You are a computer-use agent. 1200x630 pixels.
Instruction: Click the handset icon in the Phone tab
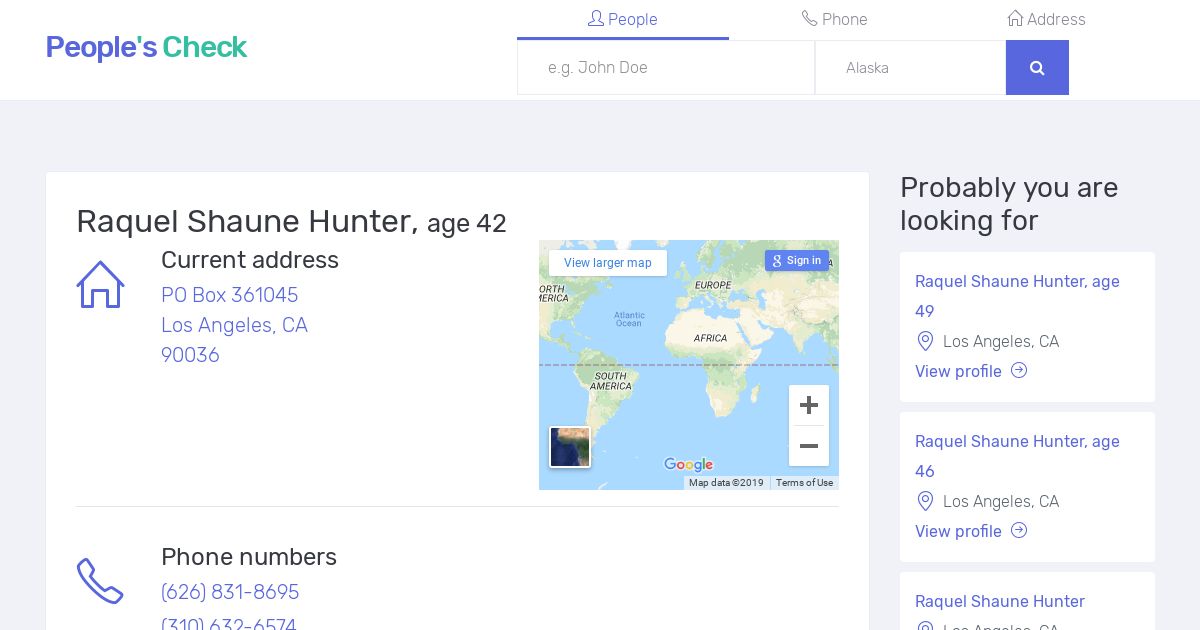pyautogui.click(x=809, y=18)
